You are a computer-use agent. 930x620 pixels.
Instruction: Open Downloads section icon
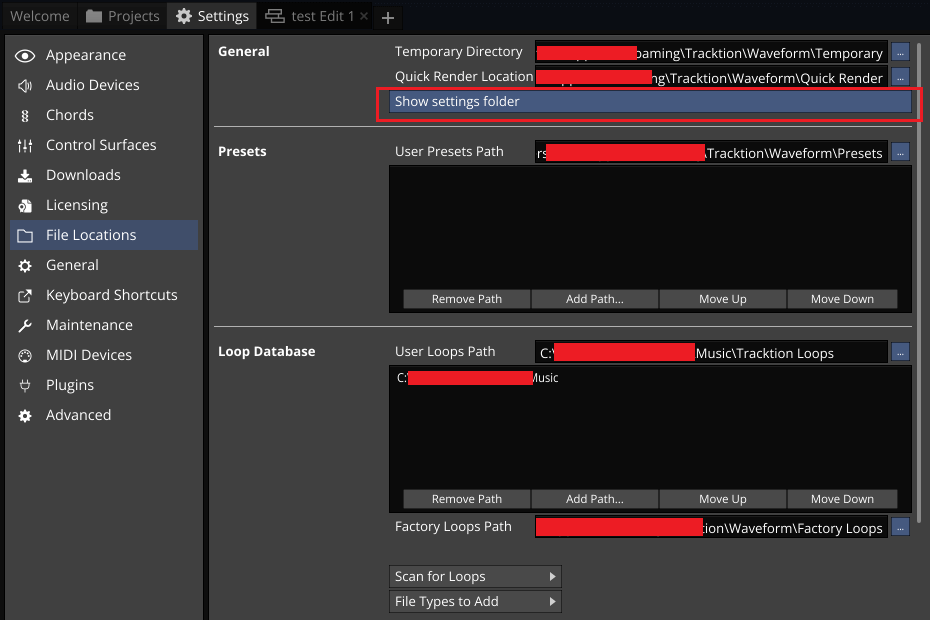[25, 176]
